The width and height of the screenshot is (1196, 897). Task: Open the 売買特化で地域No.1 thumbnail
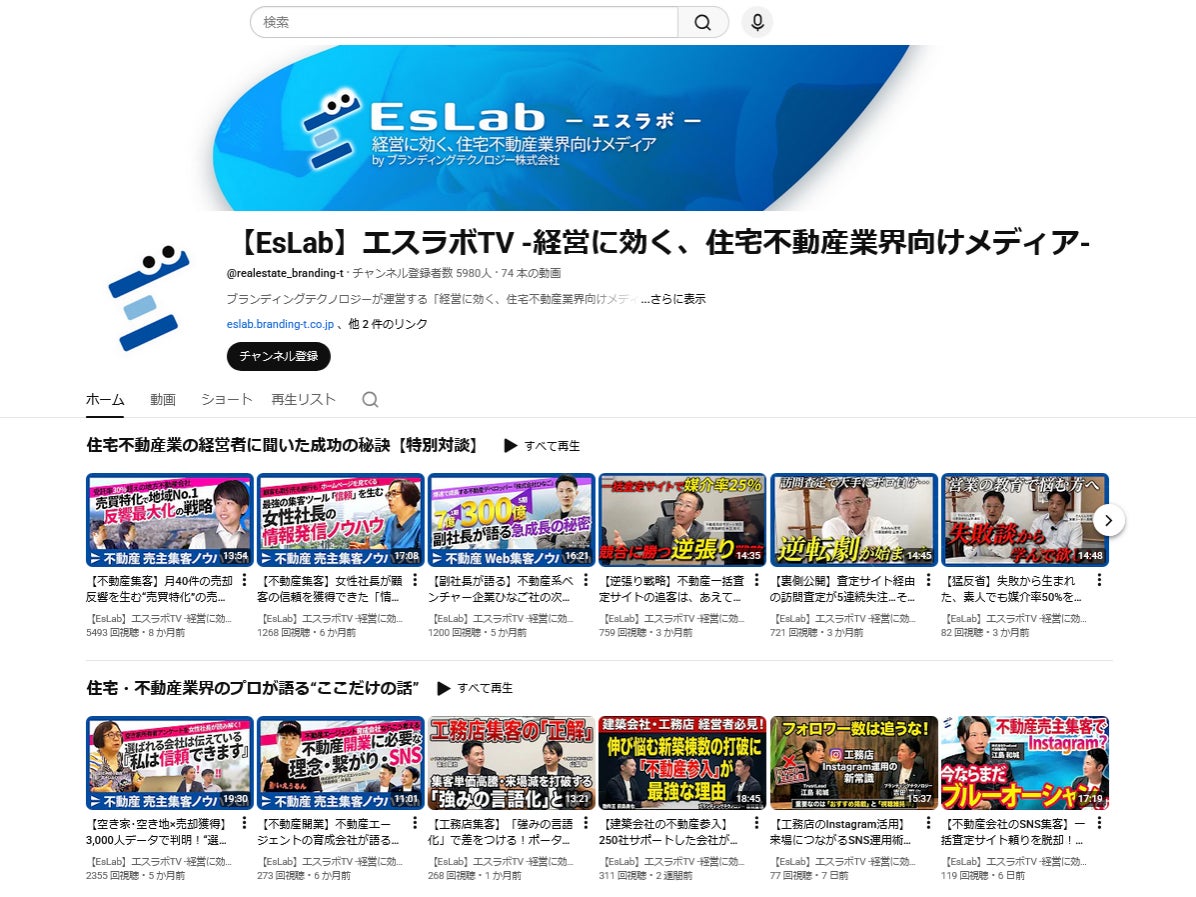click(169, 520)
